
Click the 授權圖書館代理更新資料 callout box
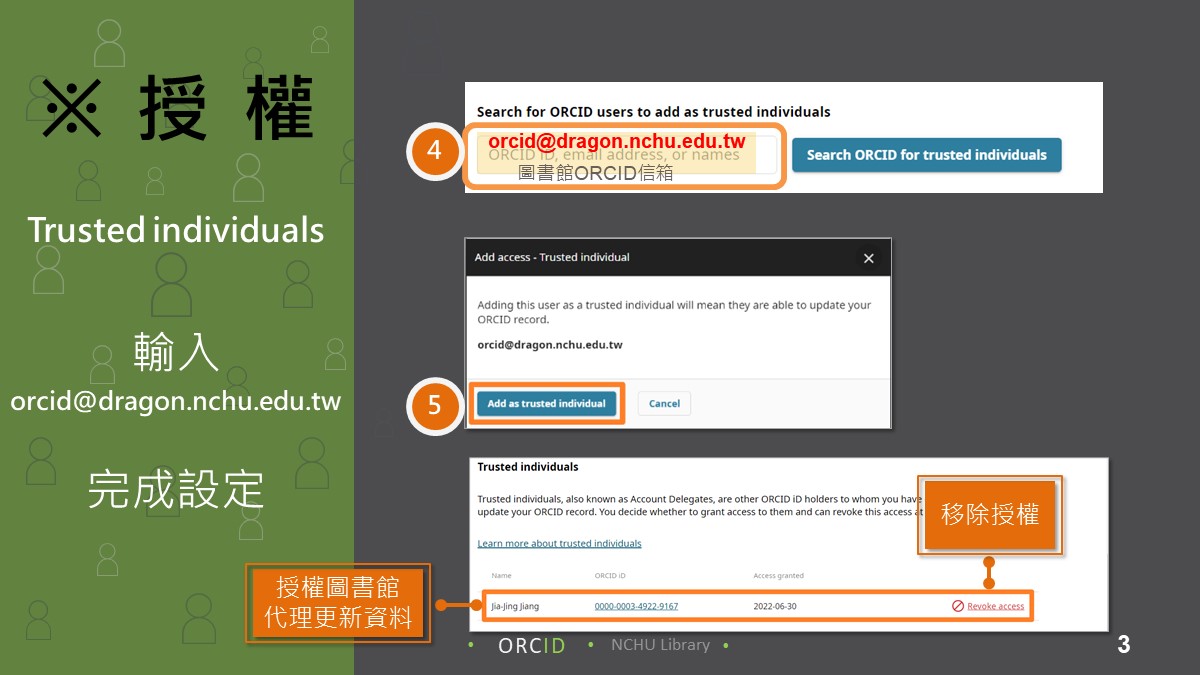click(338, 603)
